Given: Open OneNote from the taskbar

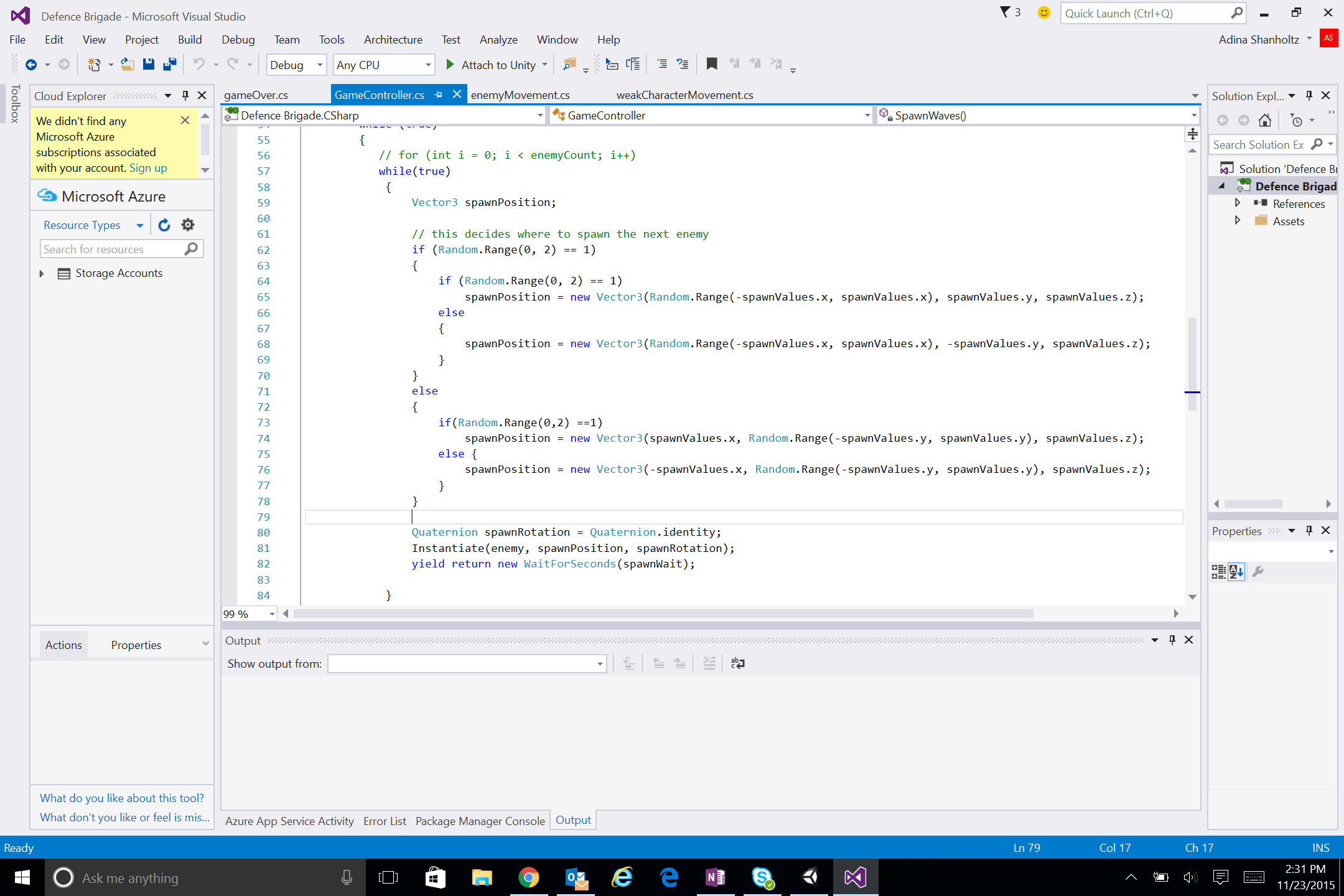Looking at the screenshot, I should pos(716,877).
